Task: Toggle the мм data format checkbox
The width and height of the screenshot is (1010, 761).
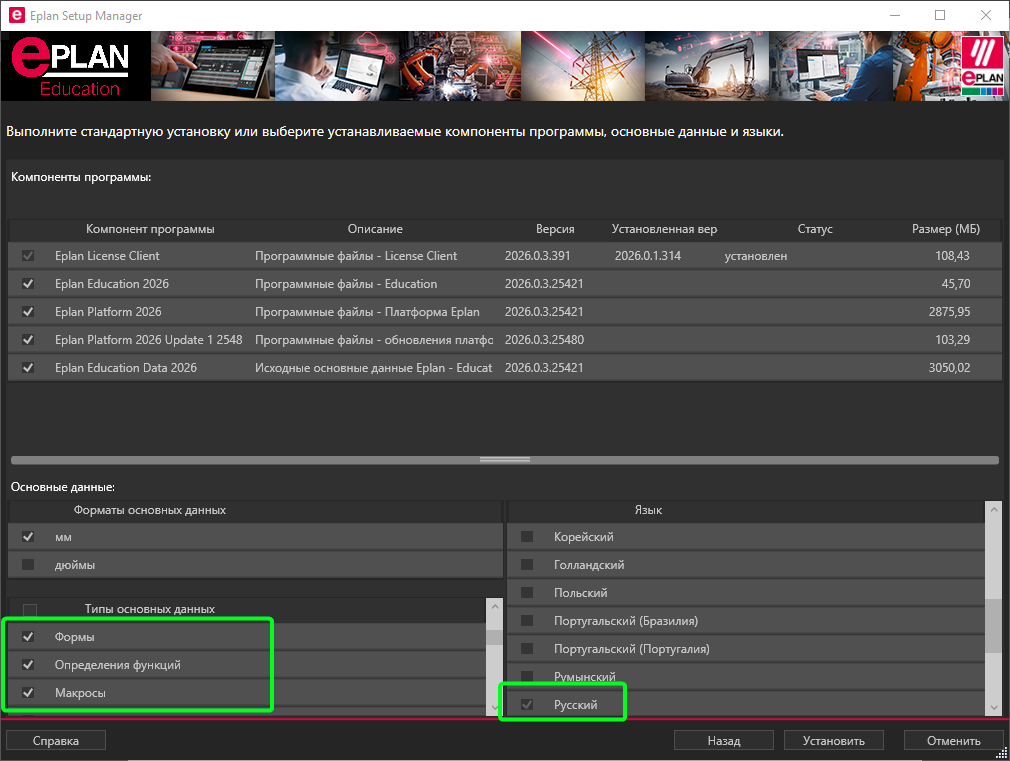Action: (x=28, y=537)
